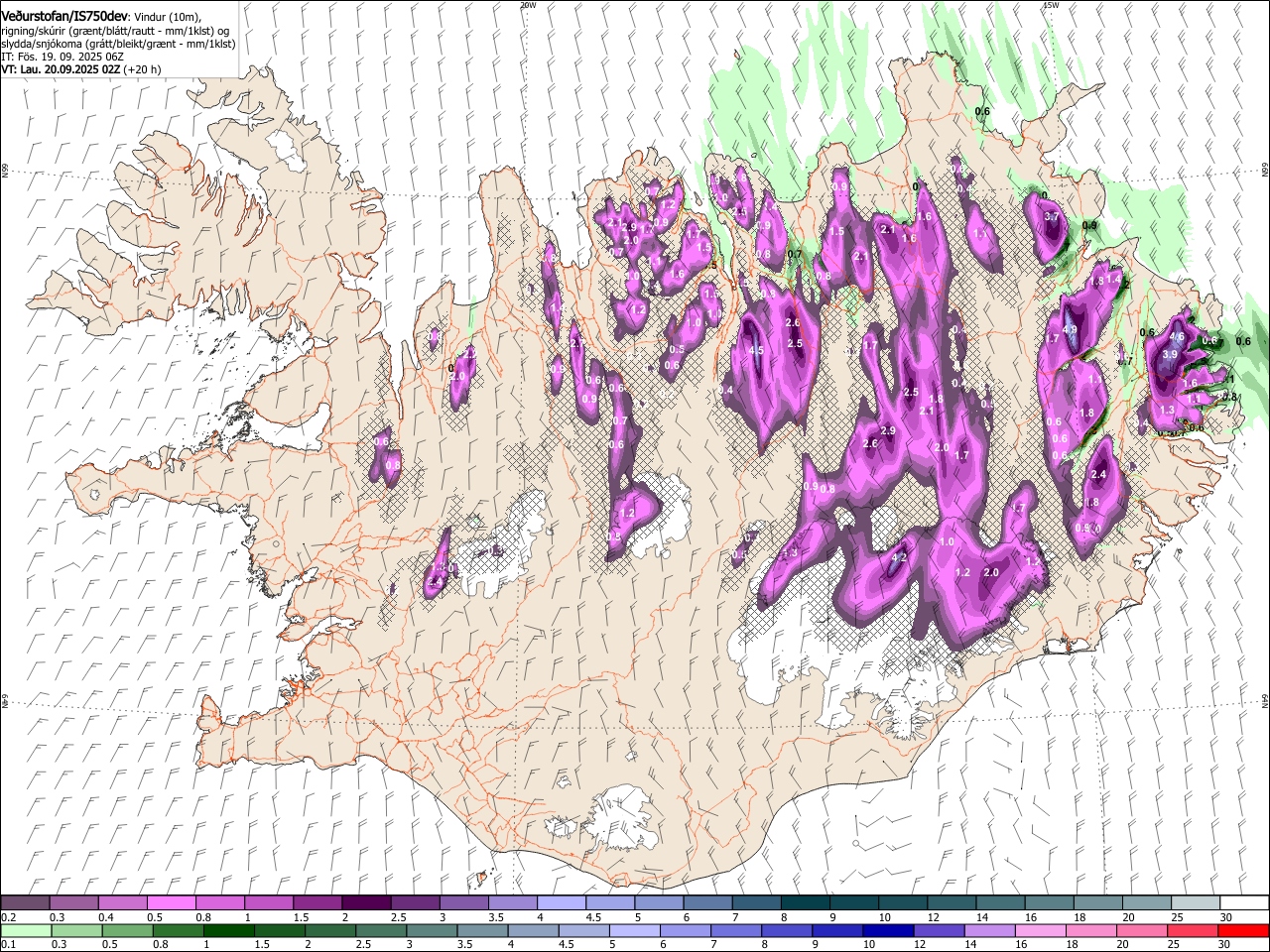Click the 'VT: Lau. 20.09.2025 02Z (+20 h)' line
1270x952 pixels.
click(x=80, y=69)
